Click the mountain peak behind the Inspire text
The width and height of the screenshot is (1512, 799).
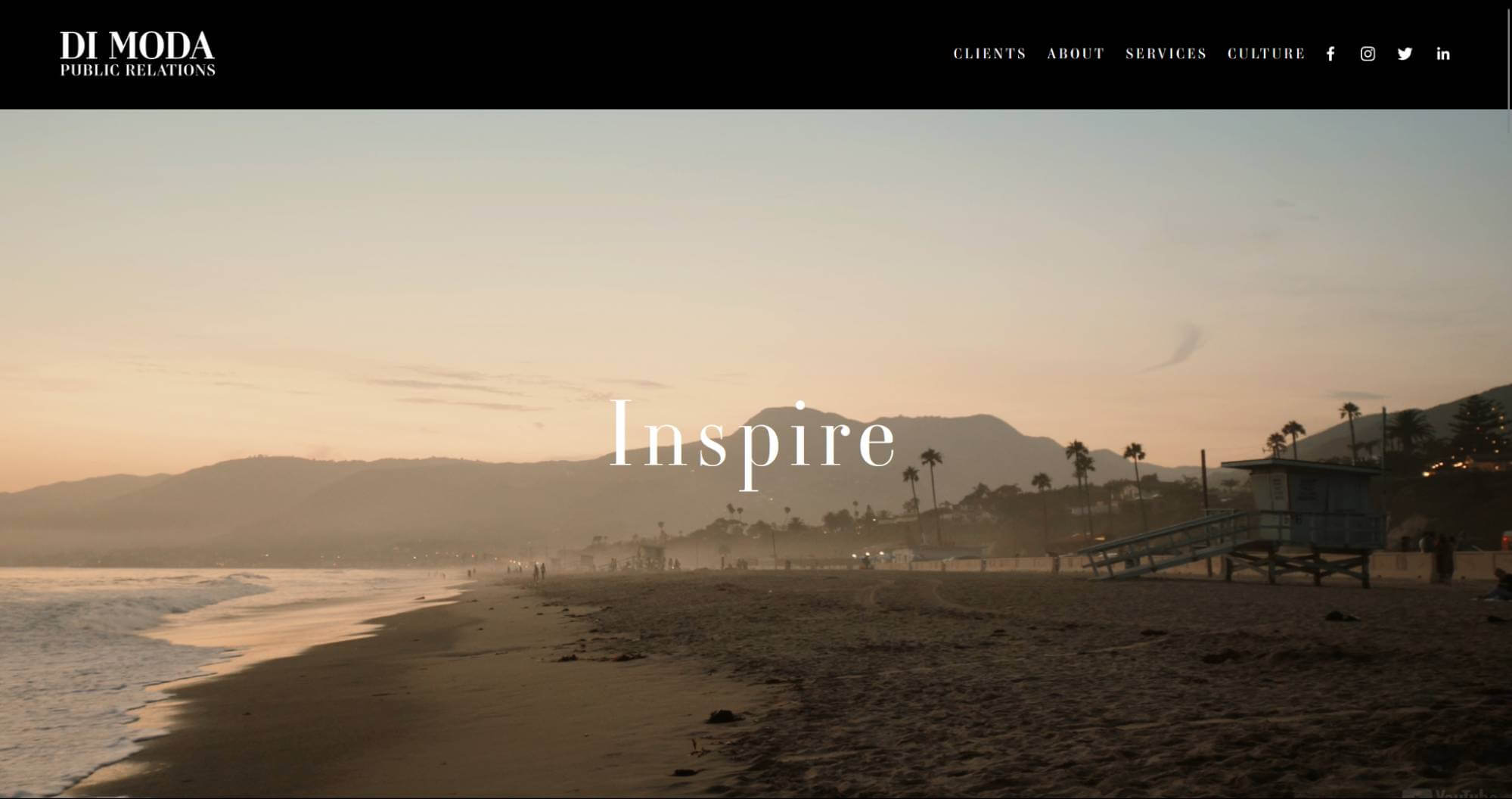click(787, 418)
